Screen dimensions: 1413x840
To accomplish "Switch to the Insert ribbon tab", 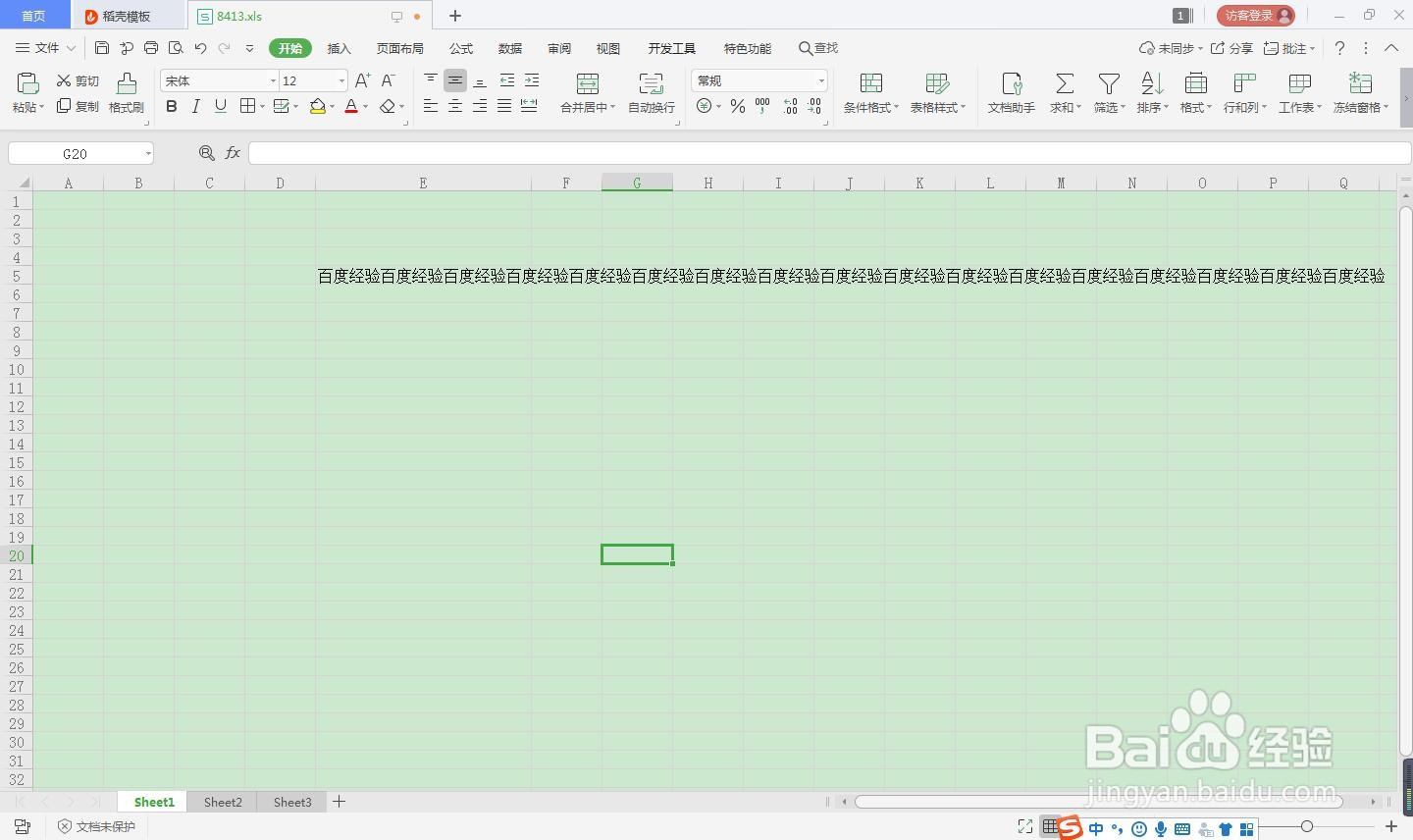I will pos(339,48).
